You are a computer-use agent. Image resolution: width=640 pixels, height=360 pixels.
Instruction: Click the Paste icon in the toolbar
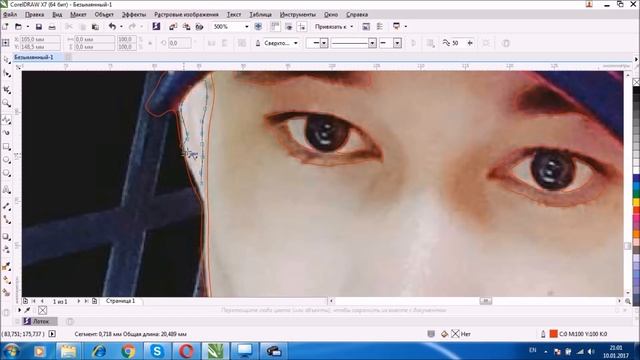[95, 27]
